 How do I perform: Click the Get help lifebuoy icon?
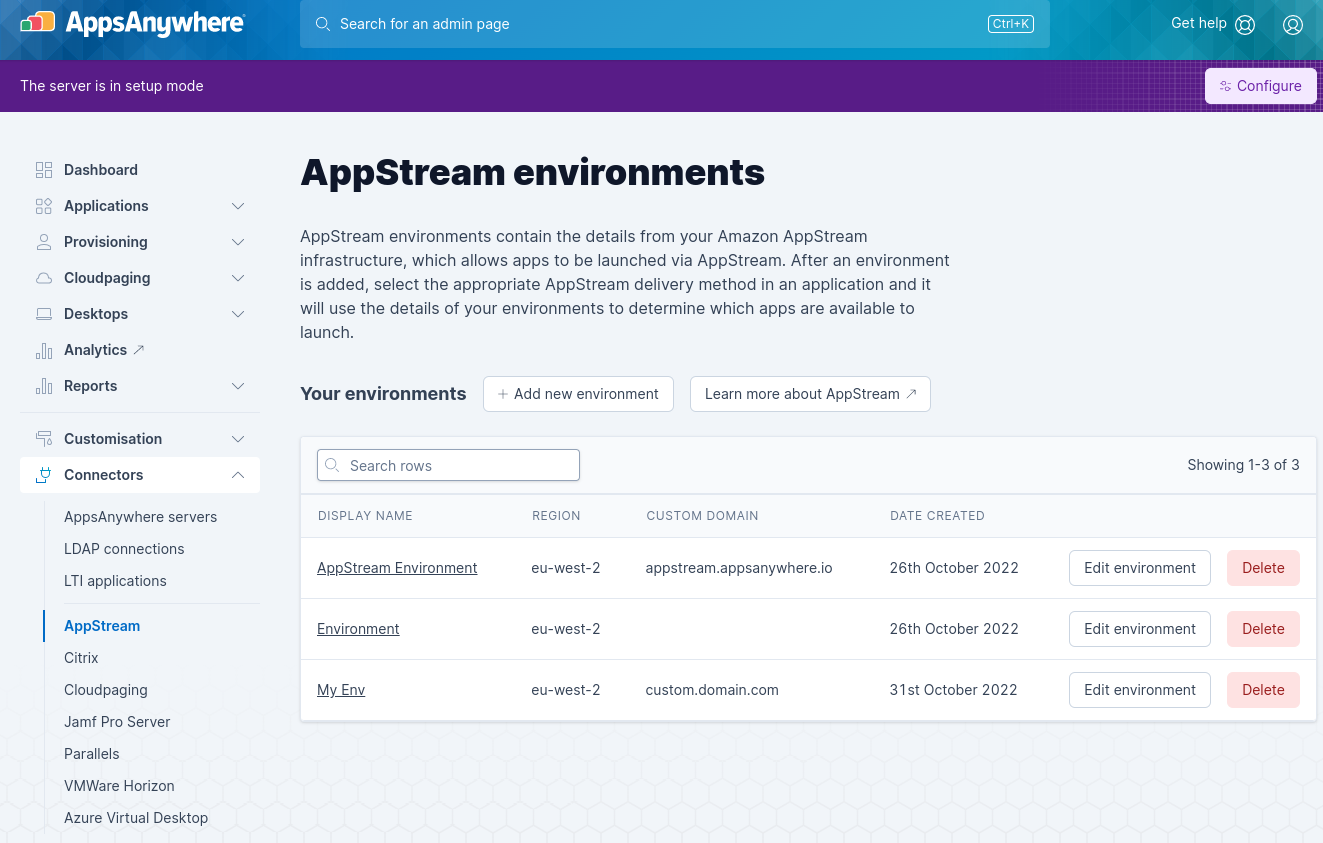[1245, 25]
